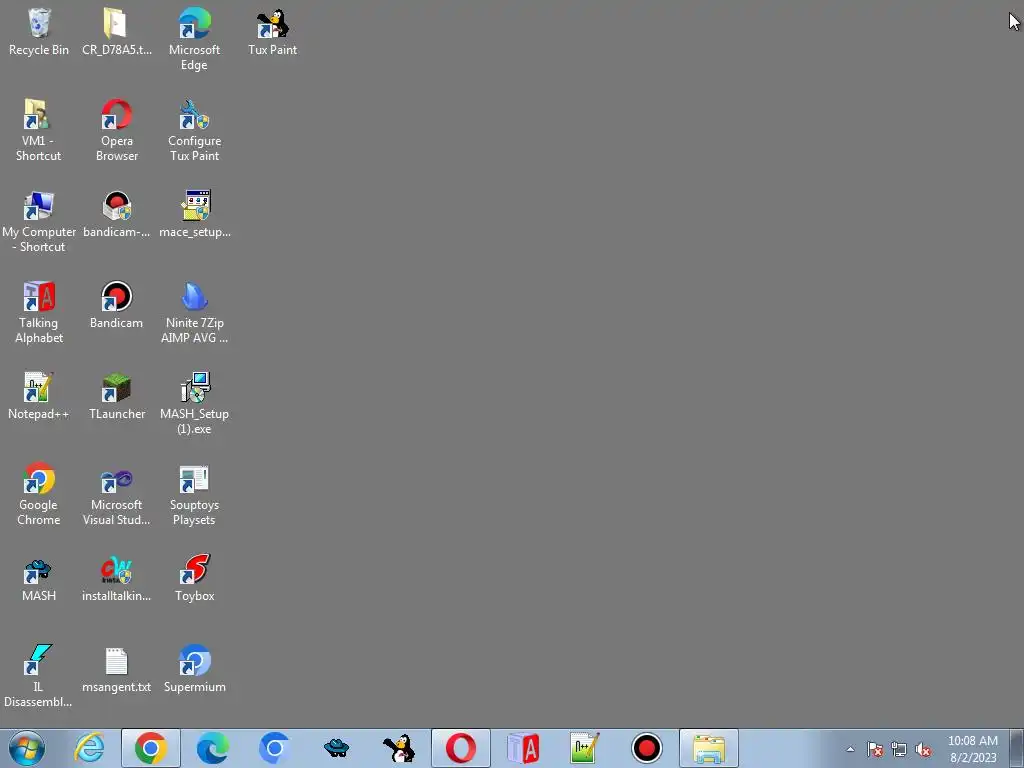The image size is (1024, 768).
Task: Switch to Google Chrome on the taskbar
Action: (x=151, y=748)
